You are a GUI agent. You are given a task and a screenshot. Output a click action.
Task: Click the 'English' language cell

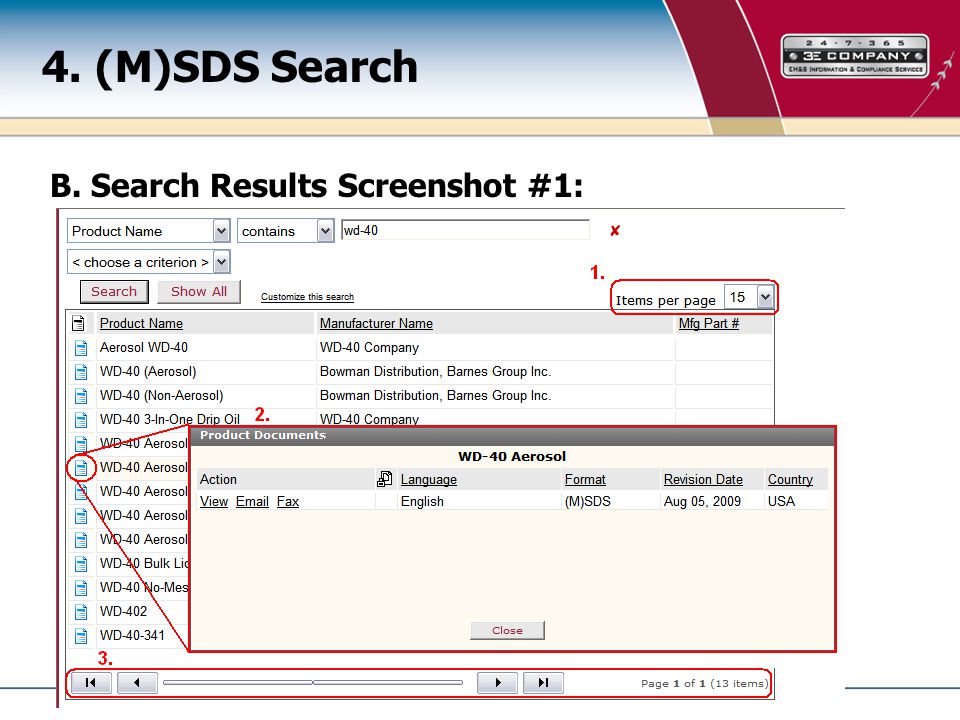pos(422,501)
